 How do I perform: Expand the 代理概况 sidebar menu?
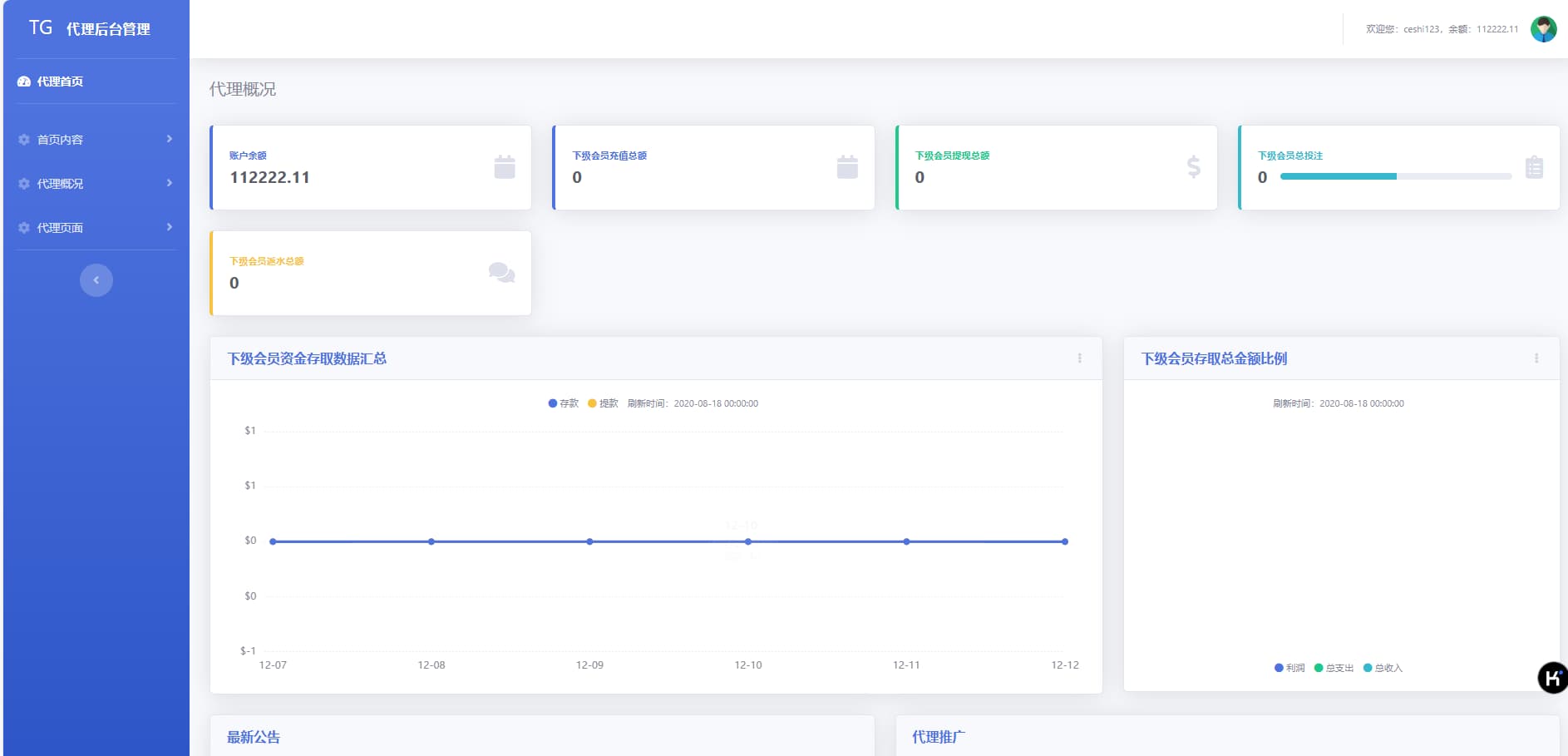click(x=96, y=184)
